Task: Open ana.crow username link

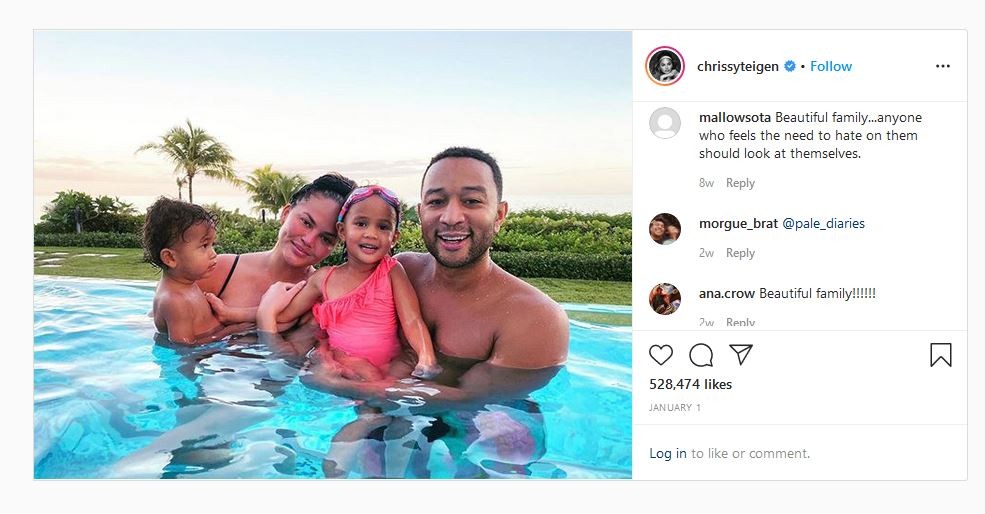Action: point(727,293)
